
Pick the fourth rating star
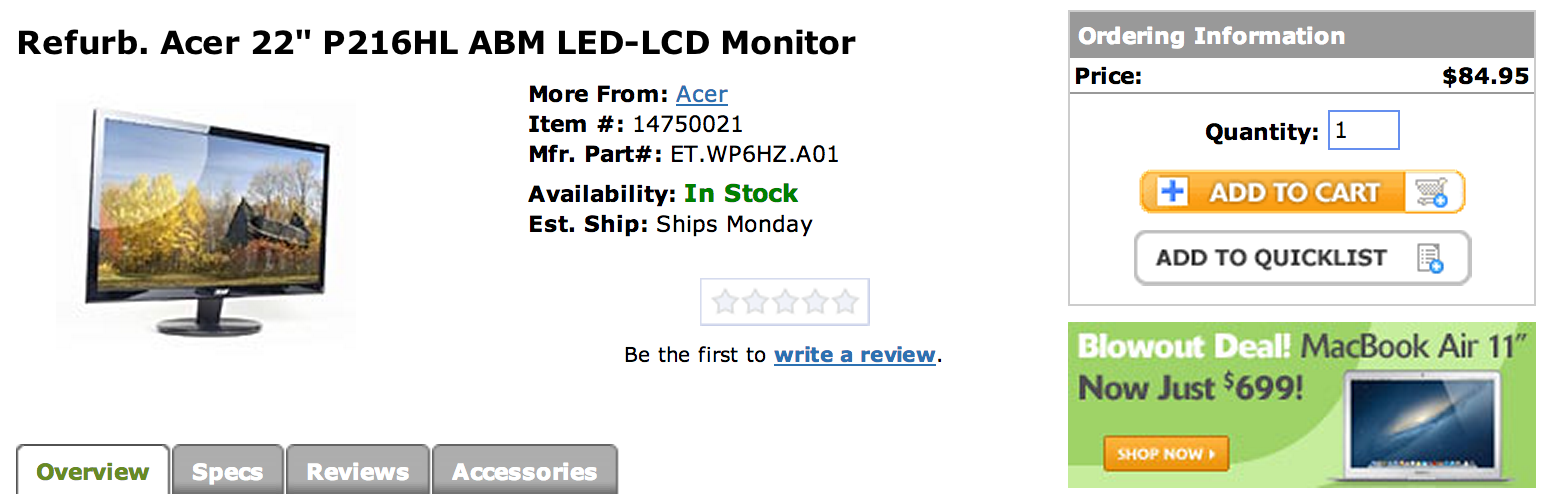[x=815, y=302]
